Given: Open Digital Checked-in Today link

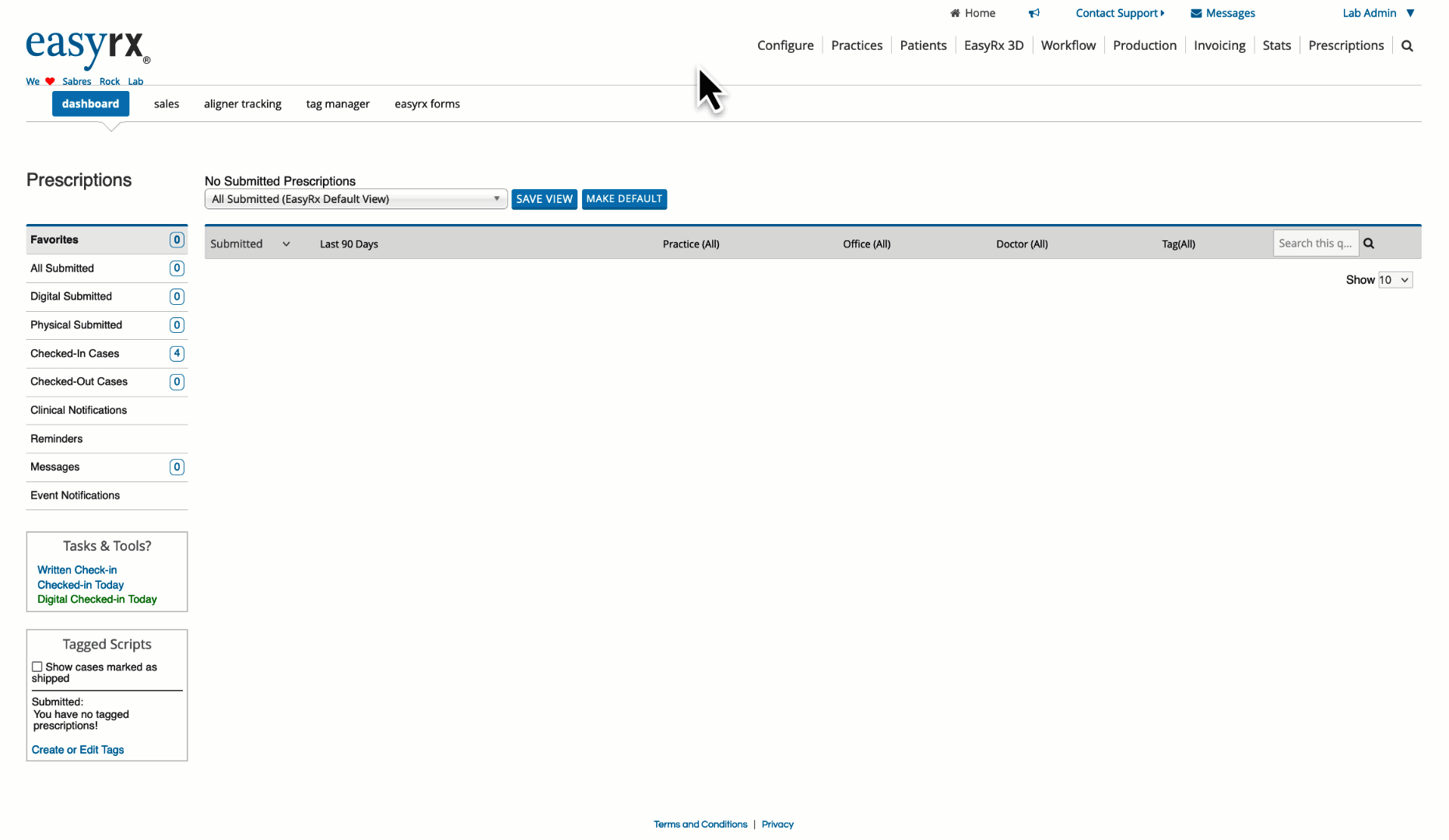Looking at the screenshot, I should 96,600.
